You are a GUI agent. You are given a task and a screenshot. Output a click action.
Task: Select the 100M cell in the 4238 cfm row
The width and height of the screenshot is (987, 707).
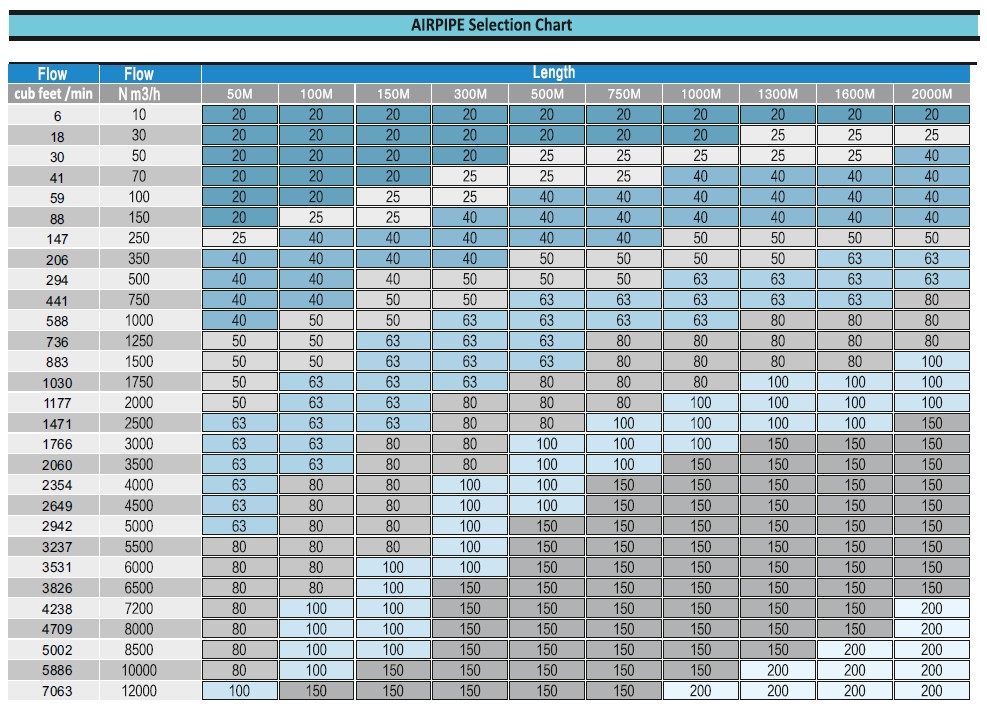pyautogui.click(x=317, y=608)
